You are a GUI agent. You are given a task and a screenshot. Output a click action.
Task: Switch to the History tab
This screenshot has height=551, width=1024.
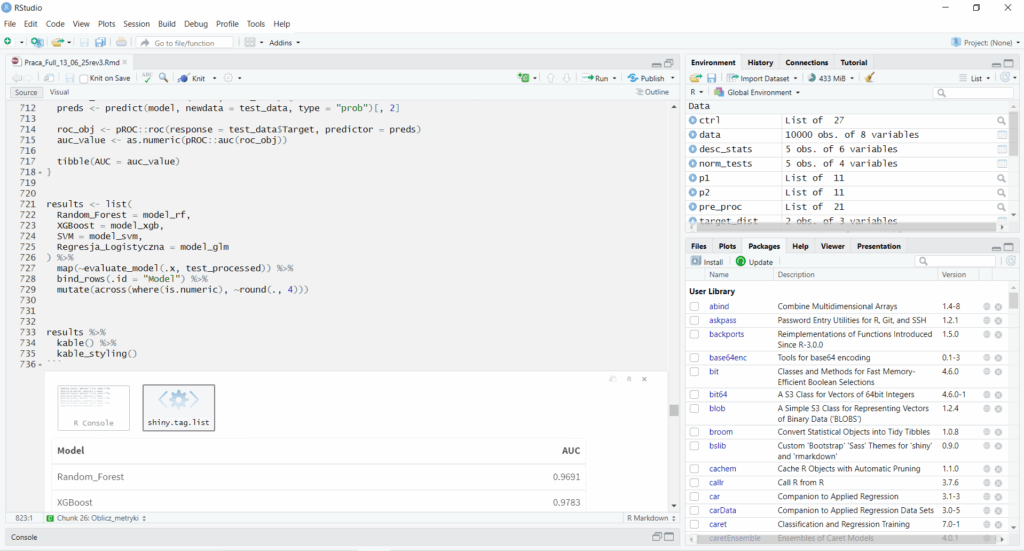[760, 63]
